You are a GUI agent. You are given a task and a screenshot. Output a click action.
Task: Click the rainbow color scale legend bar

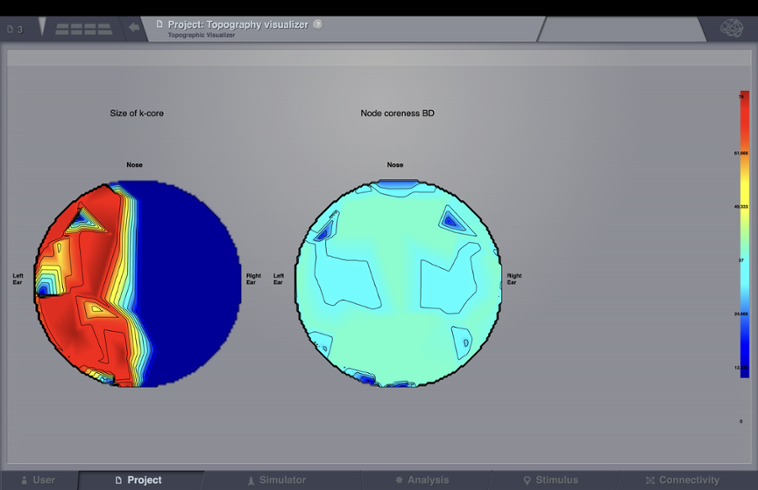pyautogui.click(x=743, y=234)
